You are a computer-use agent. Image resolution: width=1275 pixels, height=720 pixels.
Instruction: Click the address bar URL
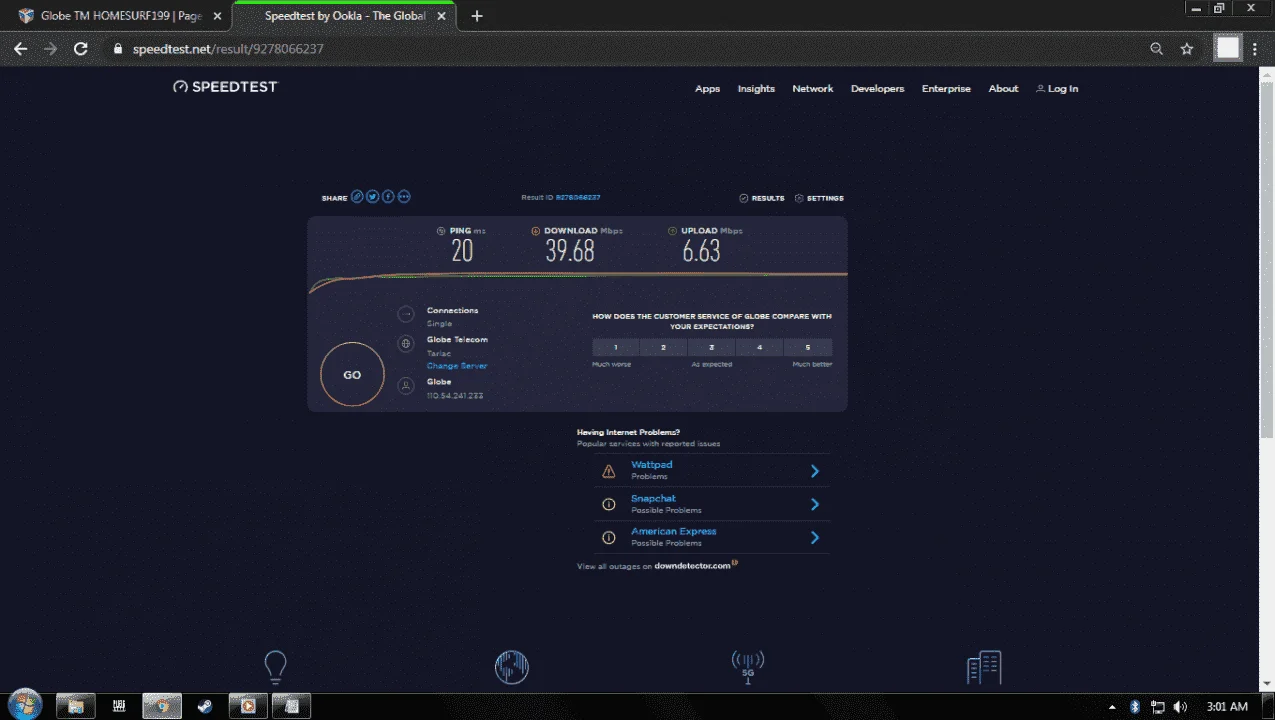coord(228,48)
